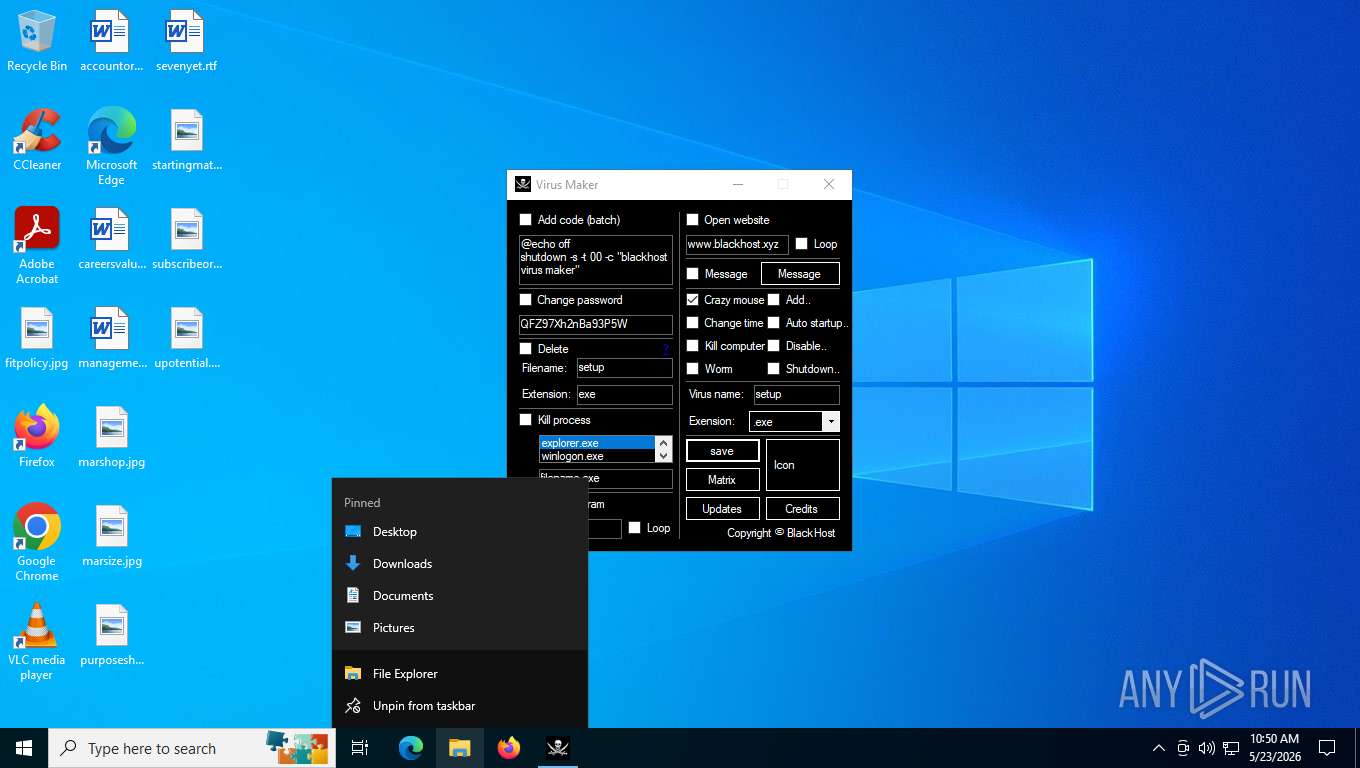Select the fitpolicy.jpg file icon
The width and height of the screenshot is (1360, 768).
tap(37, 338)
